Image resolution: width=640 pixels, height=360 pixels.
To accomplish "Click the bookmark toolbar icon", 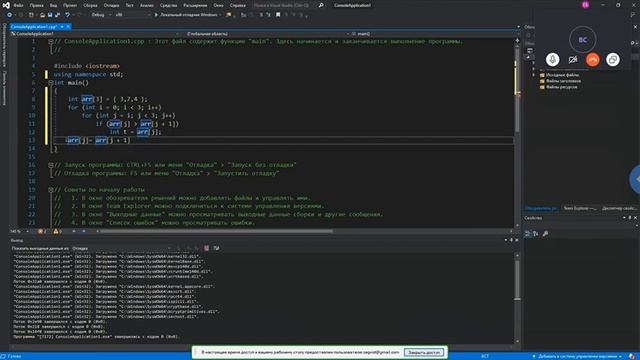I will [278, 15].
